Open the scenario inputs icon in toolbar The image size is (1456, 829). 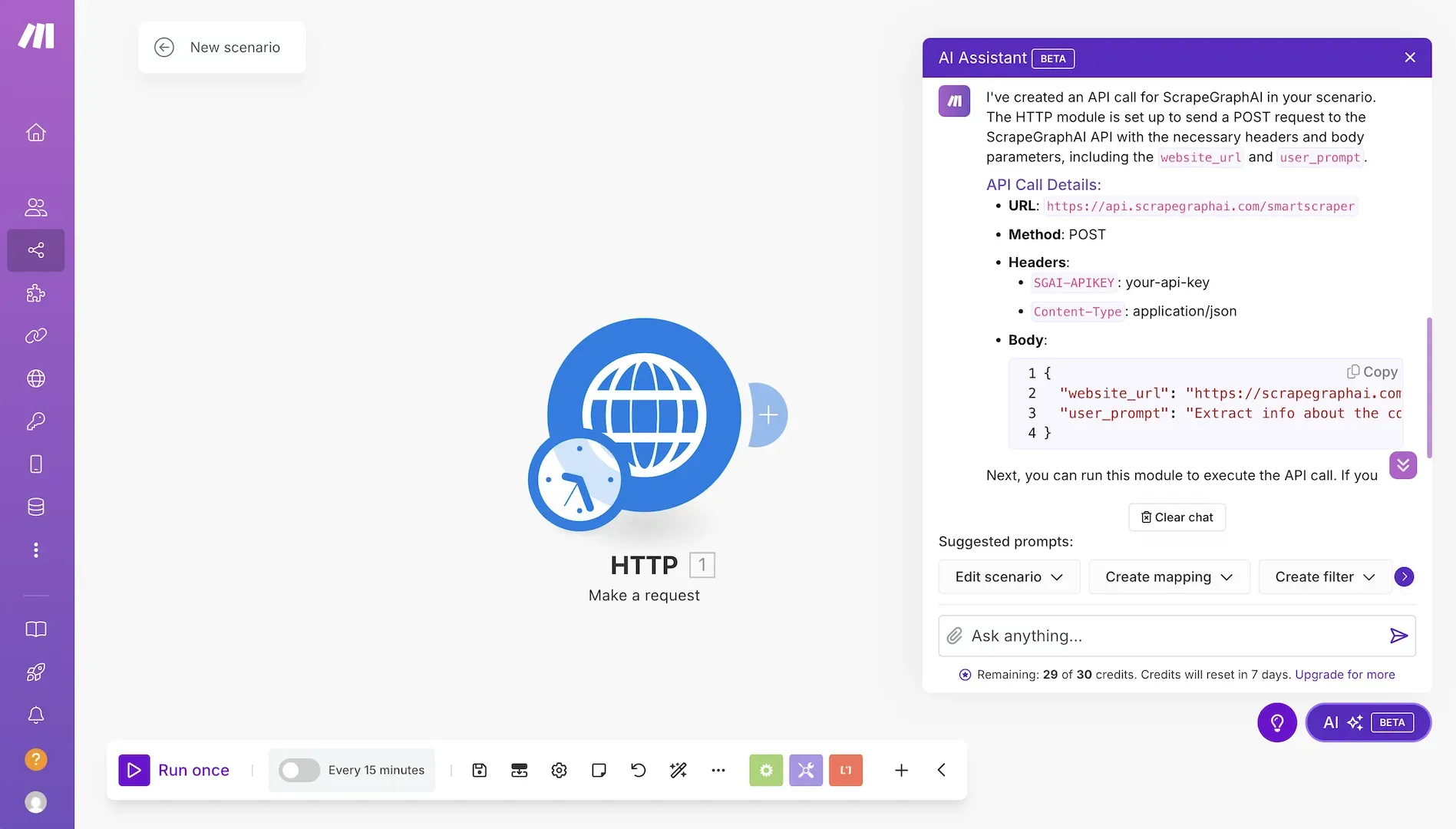pyautogui.click(x=520, y=770)
